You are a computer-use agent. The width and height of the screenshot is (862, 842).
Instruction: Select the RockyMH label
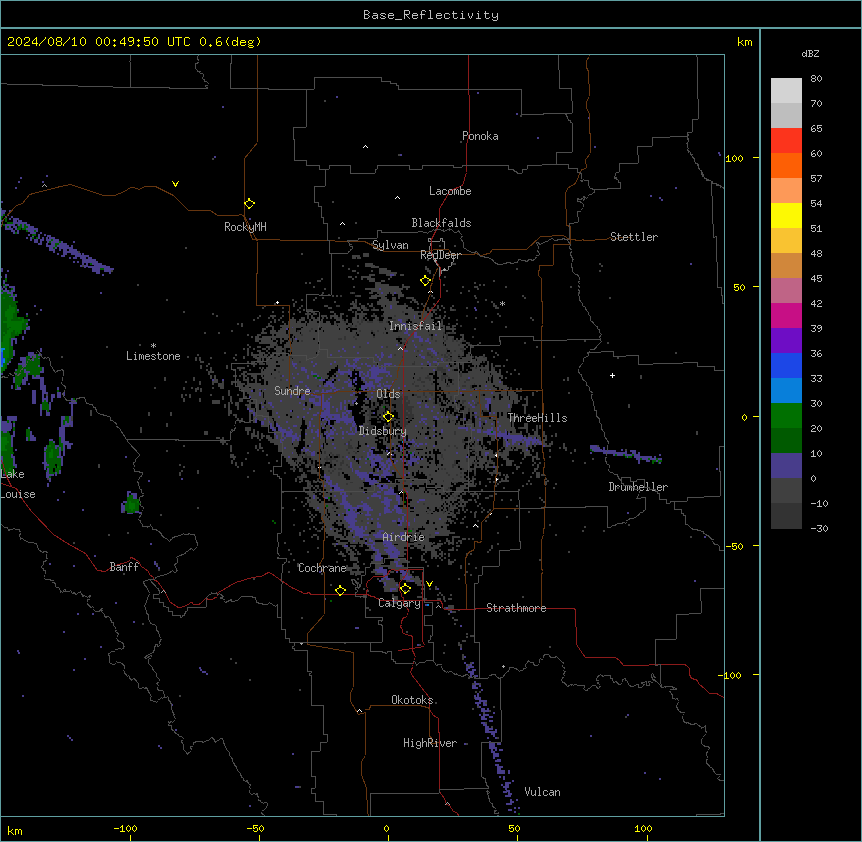(x=245, y=227)
